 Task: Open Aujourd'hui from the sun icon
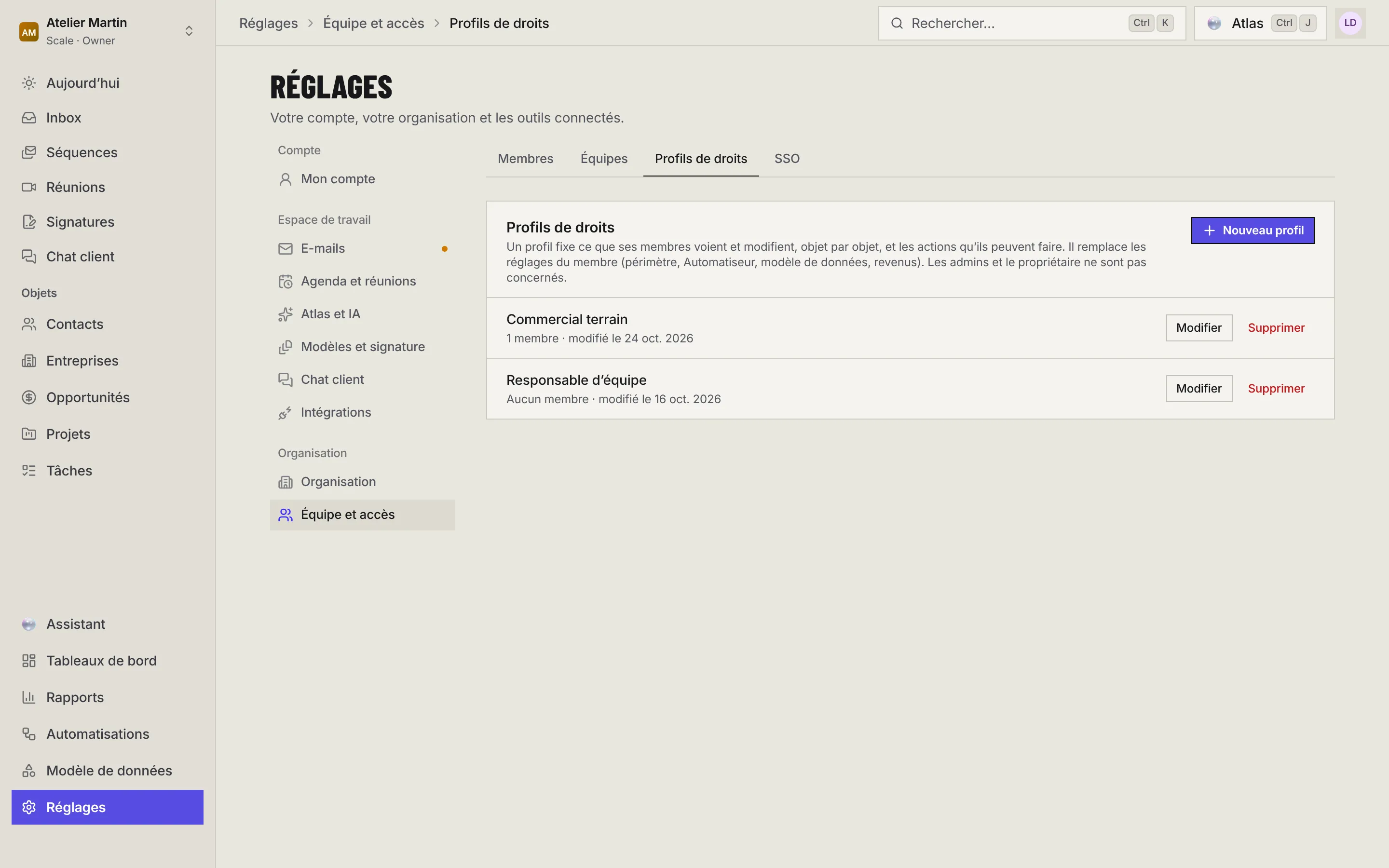click(x=29, y=83)
